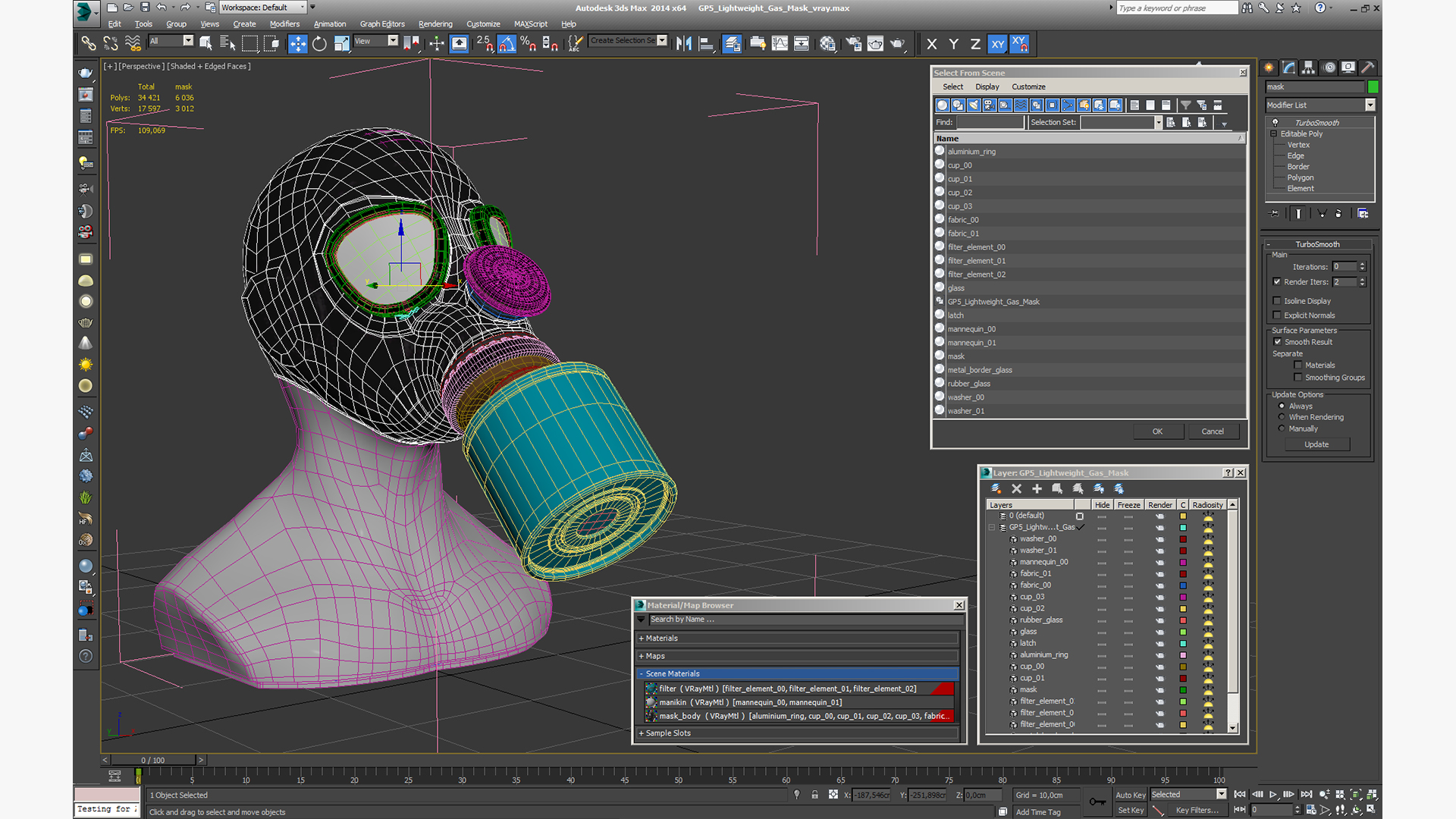Constrain to the Z axis button
The image size is (1456, 819).
[x=975, y=44]
